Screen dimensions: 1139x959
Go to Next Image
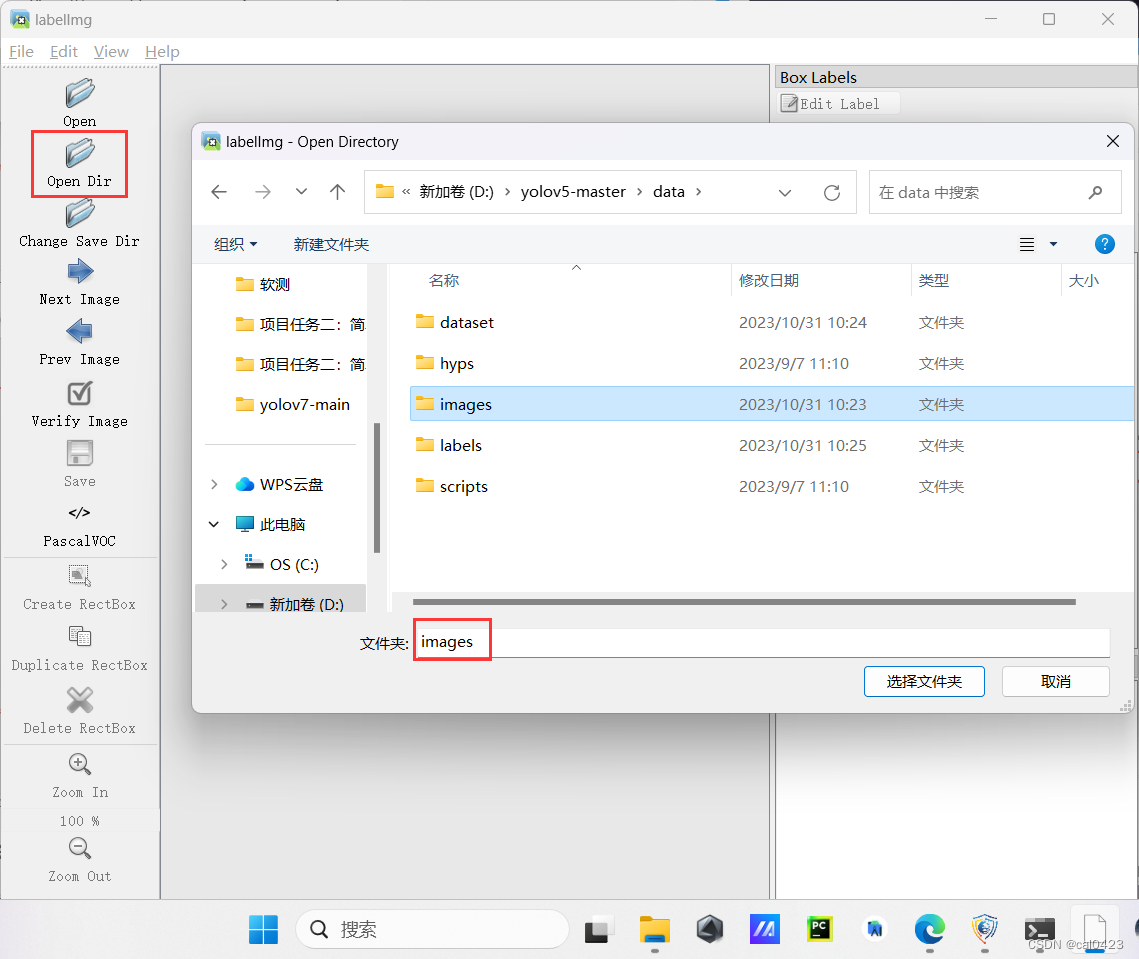click(x=79, y=283)
